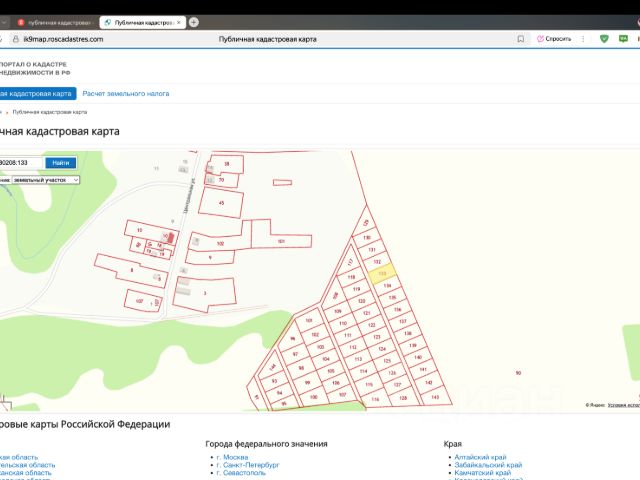
Task: Open the three-dot menu beside Спросить
Action: point(583,39)
